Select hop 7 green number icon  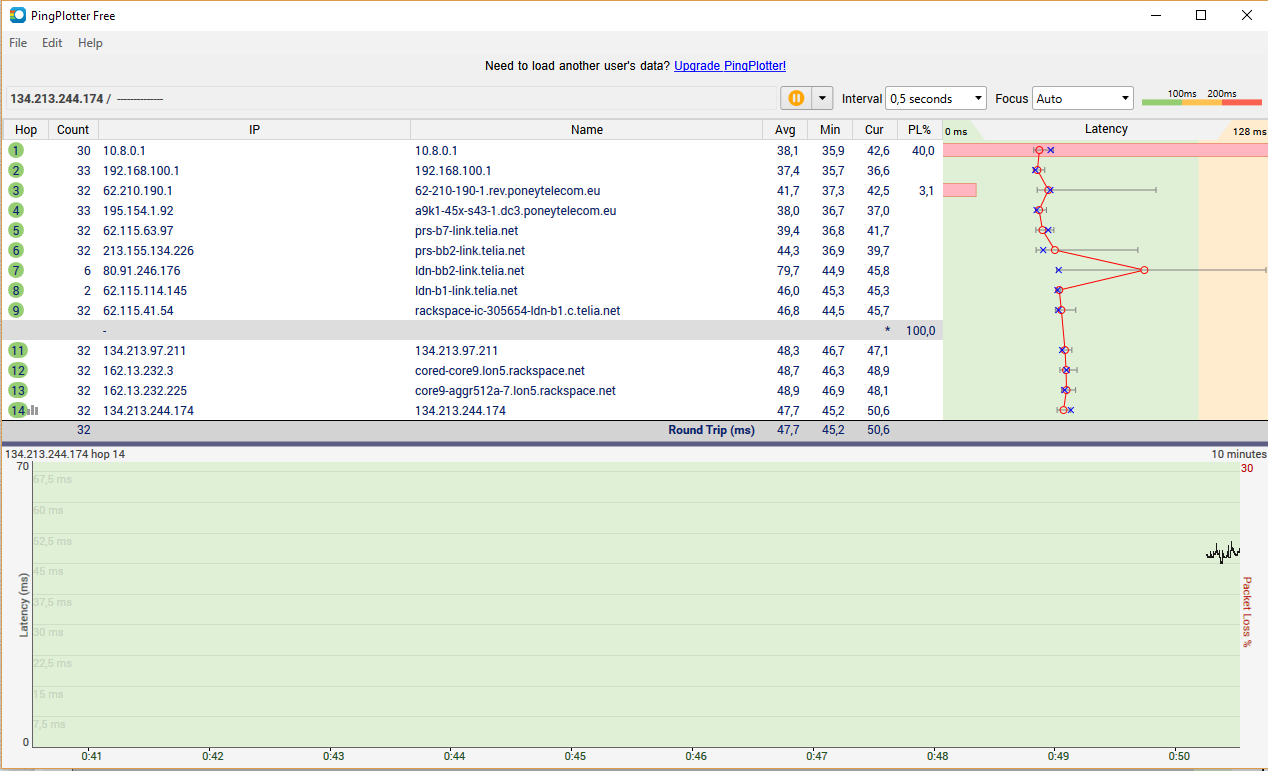[x=16, y=270]
